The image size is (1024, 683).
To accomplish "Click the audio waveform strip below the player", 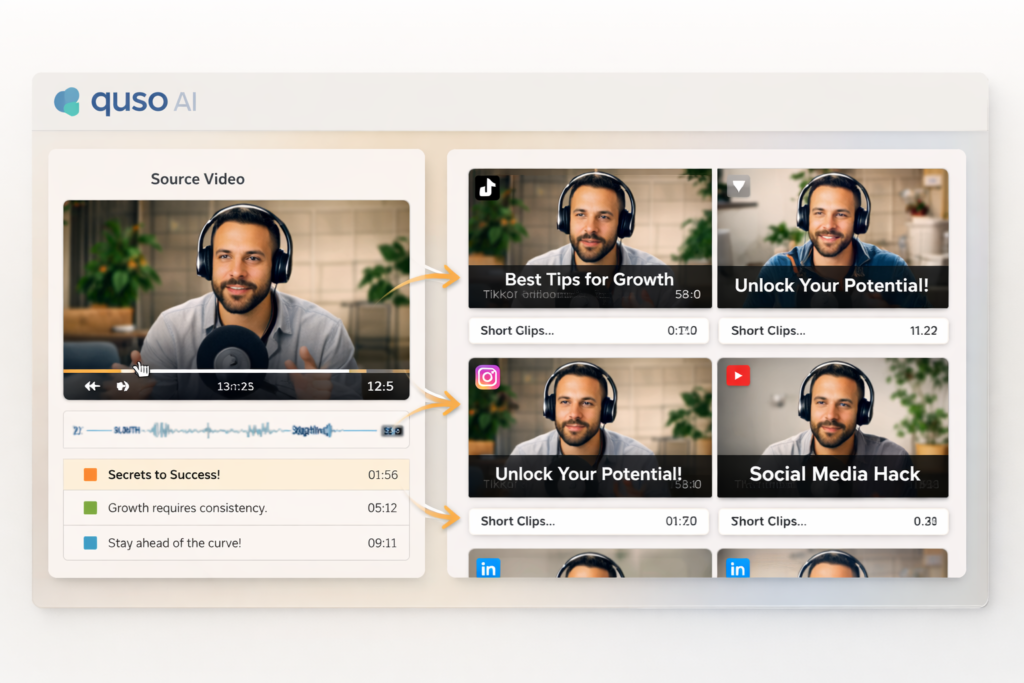I will (236, 428).
